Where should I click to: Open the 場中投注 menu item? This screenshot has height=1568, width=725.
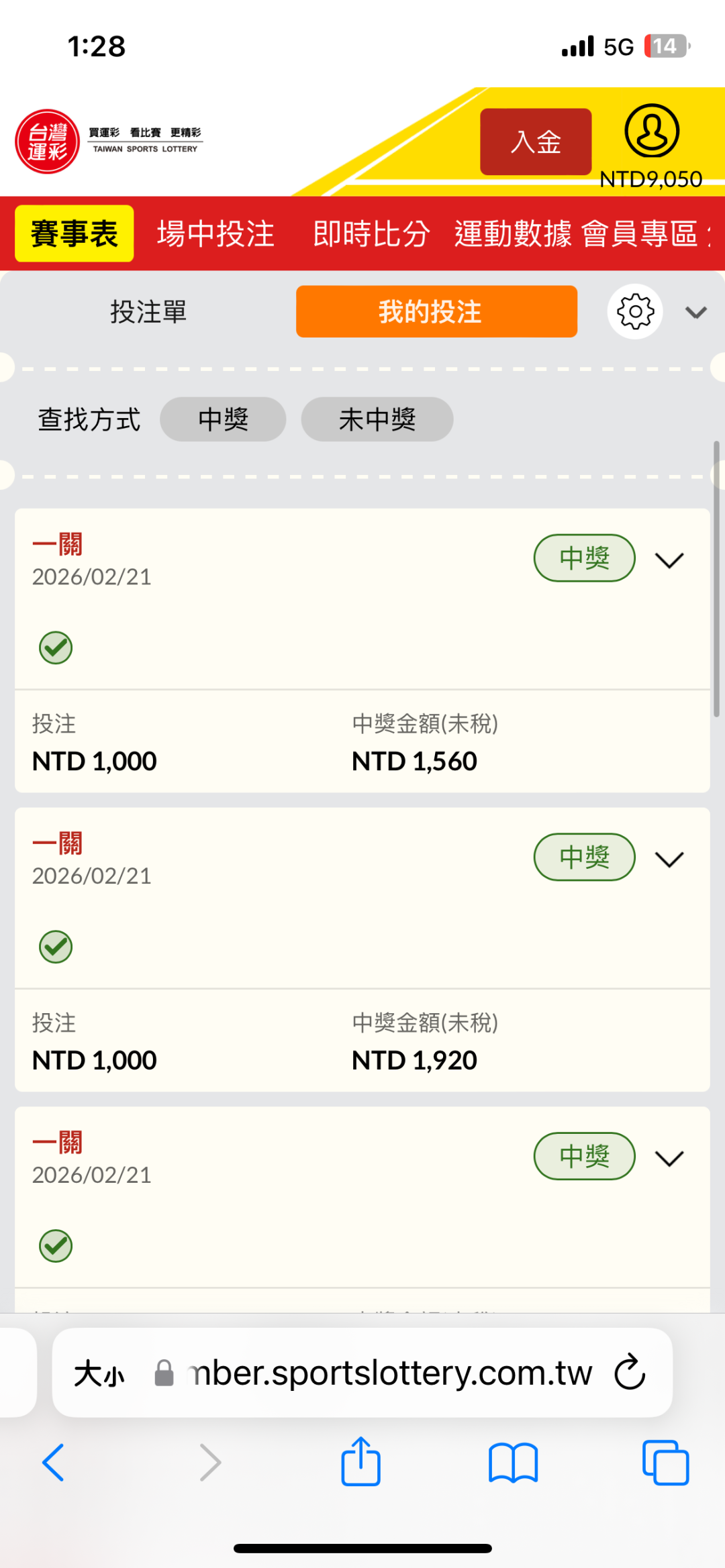pyautogui.click(x=215, y=233)
